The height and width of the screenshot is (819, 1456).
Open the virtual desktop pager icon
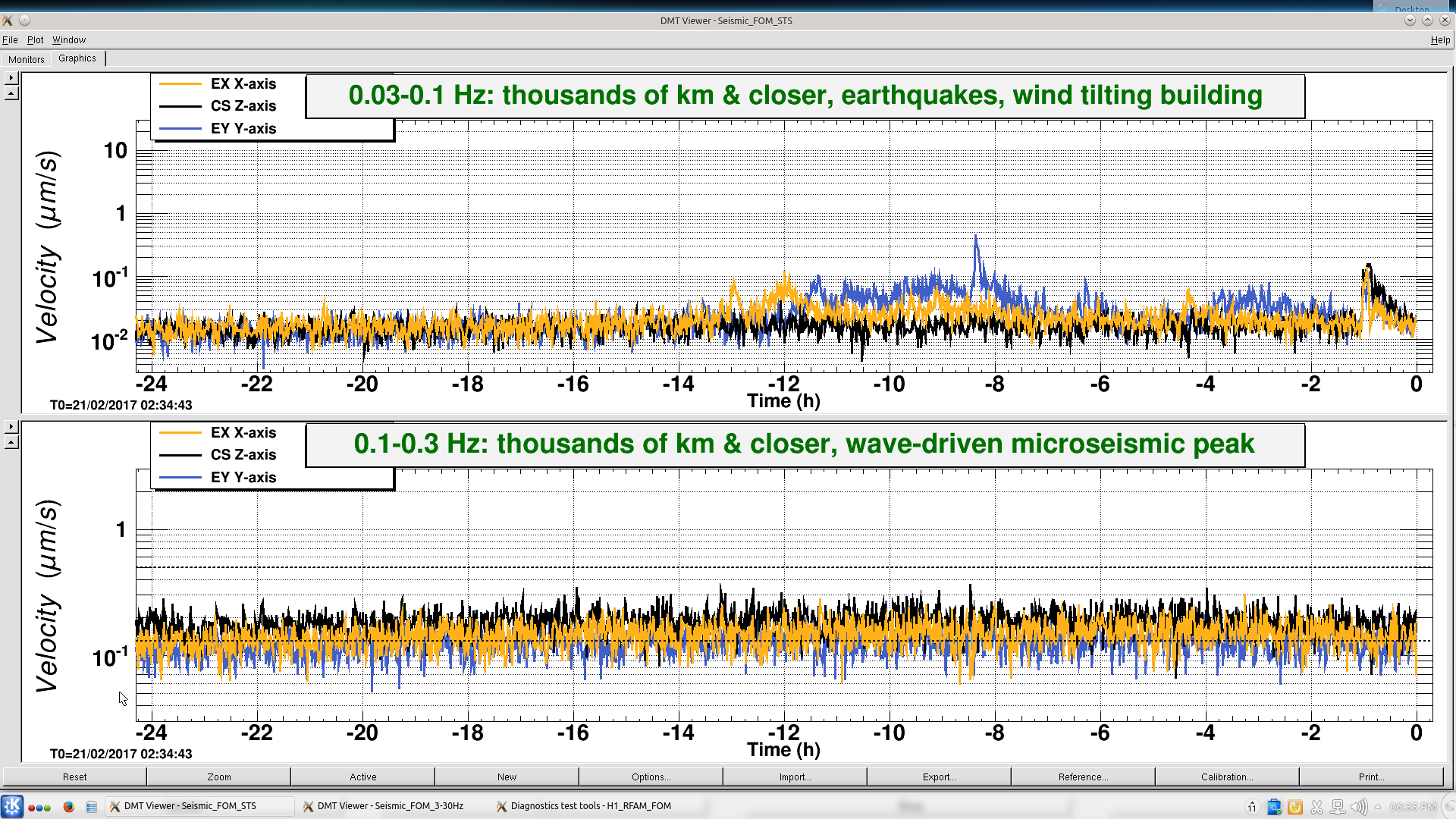tap(39, 807)
